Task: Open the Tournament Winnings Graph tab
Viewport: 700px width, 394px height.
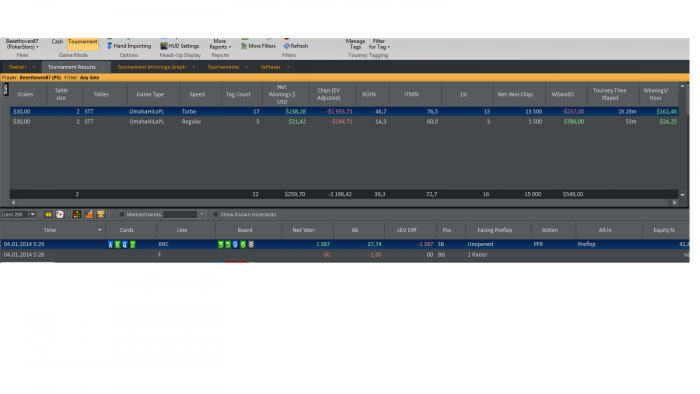Action: coord(152,67)
